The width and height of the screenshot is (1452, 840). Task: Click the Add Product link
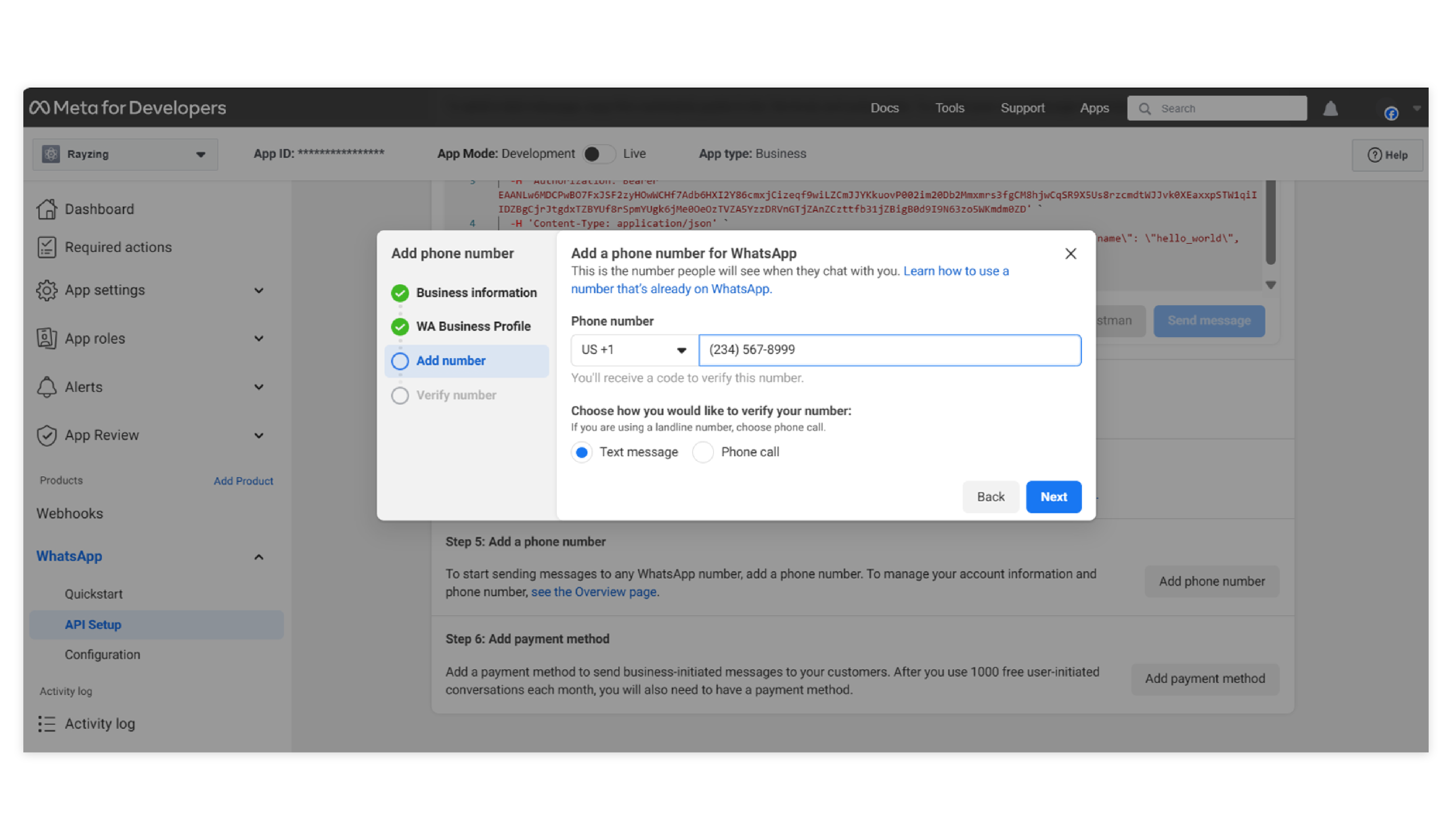[x=243, y=481]
